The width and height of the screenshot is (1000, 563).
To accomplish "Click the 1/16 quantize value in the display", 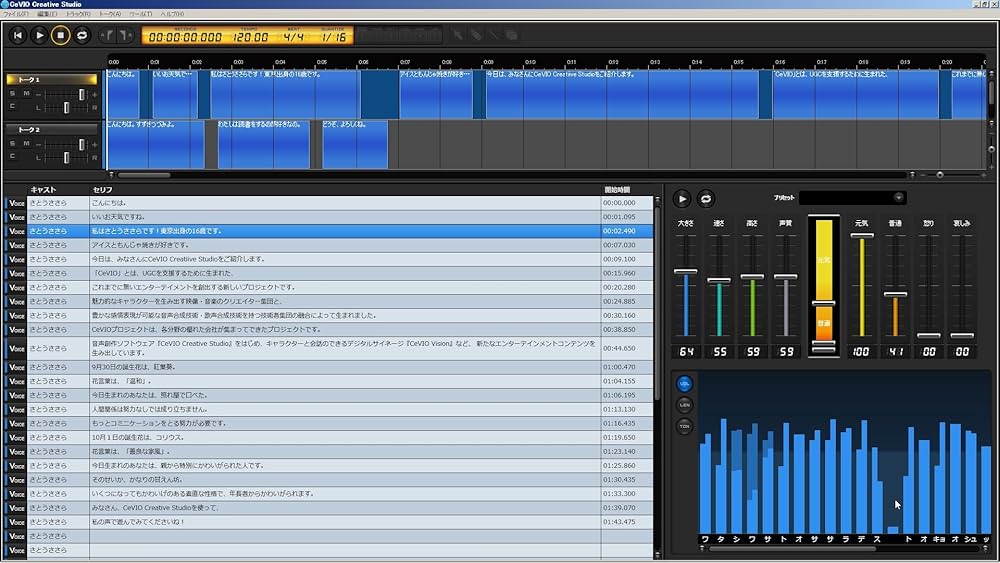I will pyautogui.click(x=332, y=36).
